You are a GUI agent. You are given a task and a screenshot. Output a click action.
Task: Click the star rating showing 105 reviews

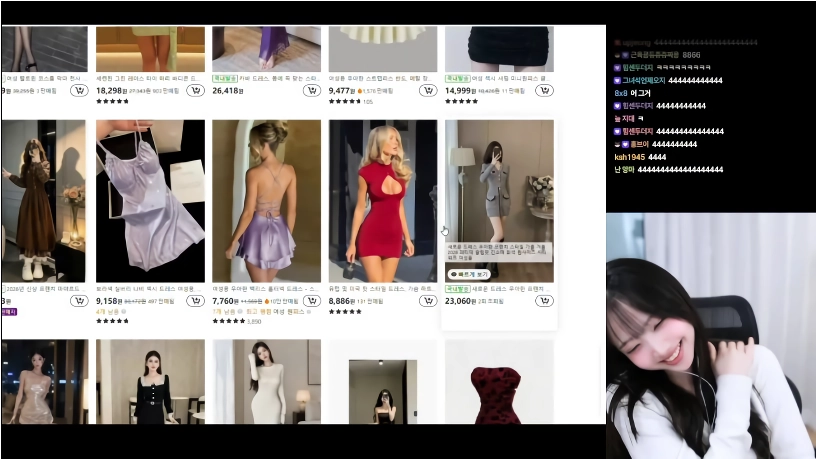click(351, 101)
